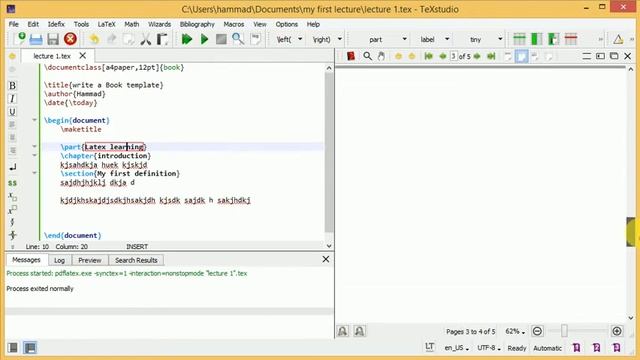Image resolution: width=640 pixels, height=360 pixels.
Task: Open the 62% zoom level dropdown
Action: 515,331
